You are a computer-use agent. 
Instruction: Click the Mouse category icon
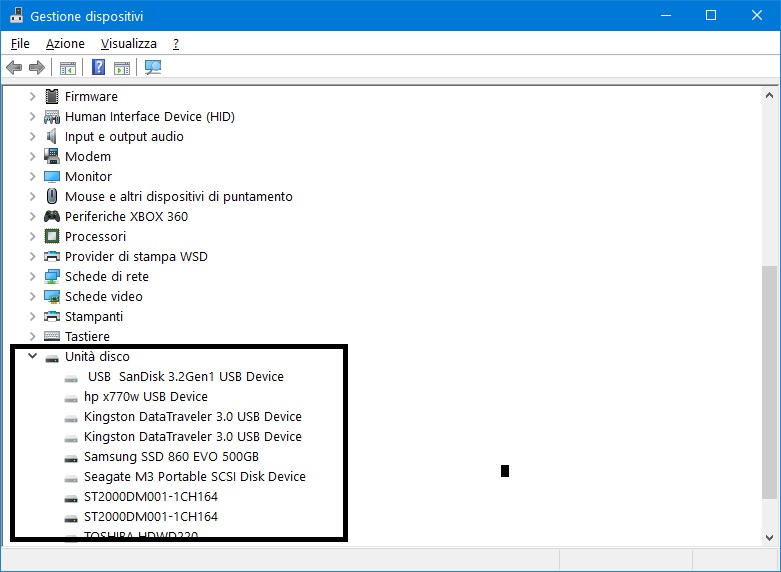coord(52,196)
